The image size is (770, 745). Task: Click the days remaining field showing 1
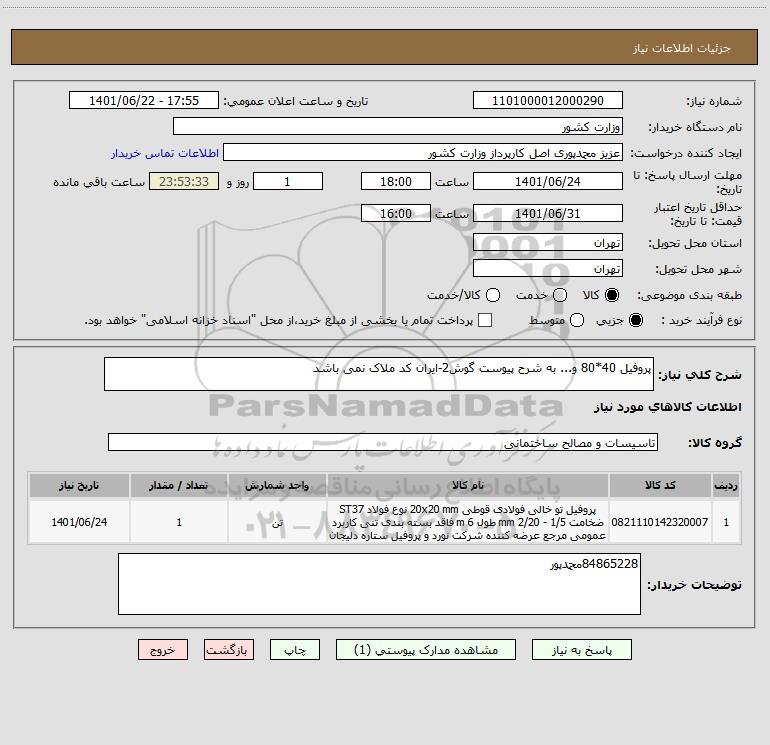[288, 181]
